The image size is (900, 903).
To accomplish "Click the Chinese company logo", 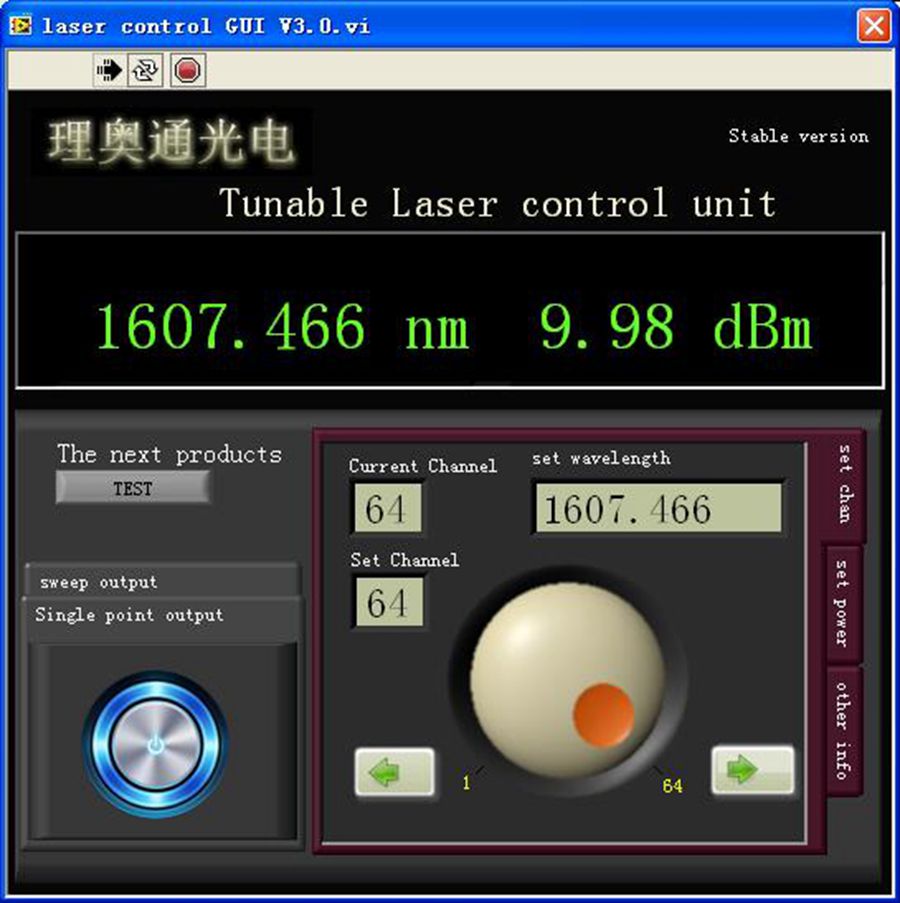I will pyautogui.click(x=171, y=141).
